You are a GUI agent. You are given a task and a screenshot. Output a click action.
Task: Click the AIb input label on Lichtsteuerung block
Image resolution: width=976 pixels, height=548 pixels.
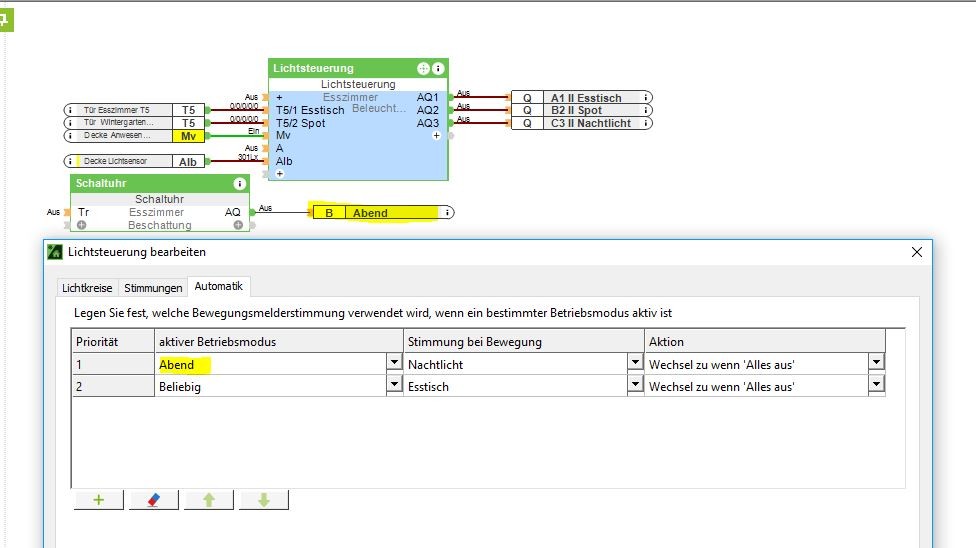pos(284,161)
